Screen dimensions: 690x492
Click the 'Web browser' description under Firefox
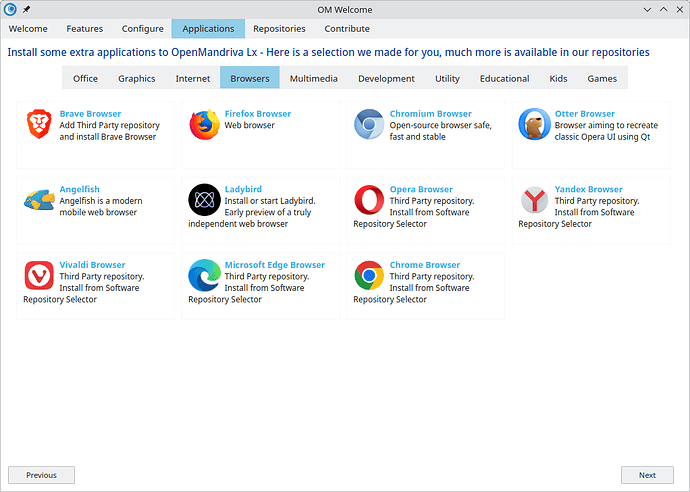click(250, 125)
